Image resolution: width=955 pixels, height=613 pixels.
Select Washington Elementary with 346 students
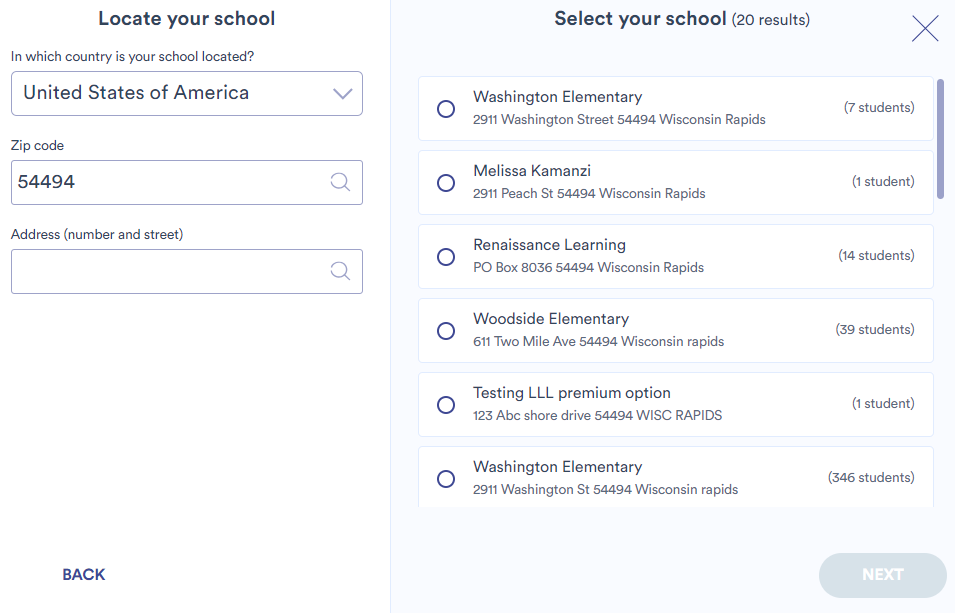445,479
